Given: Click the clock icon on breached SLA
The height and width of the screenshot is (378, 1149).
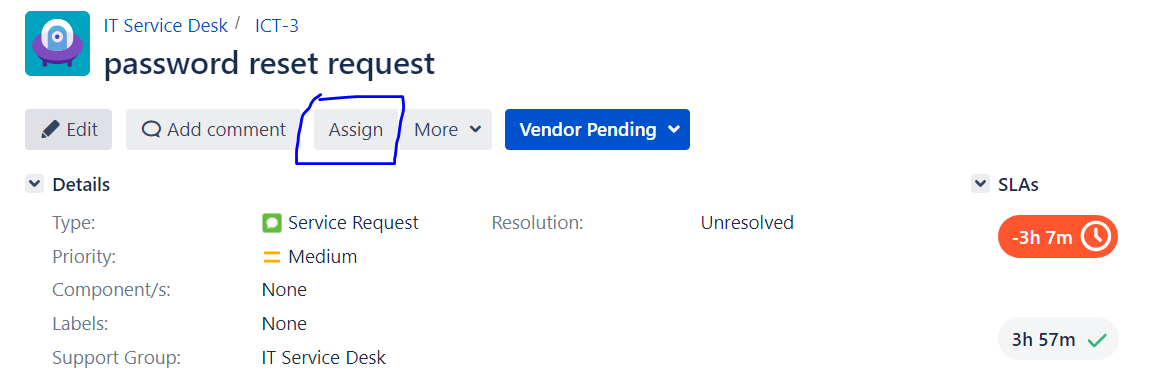Looking at the screenshot, I should click(x=1097, y=237).
